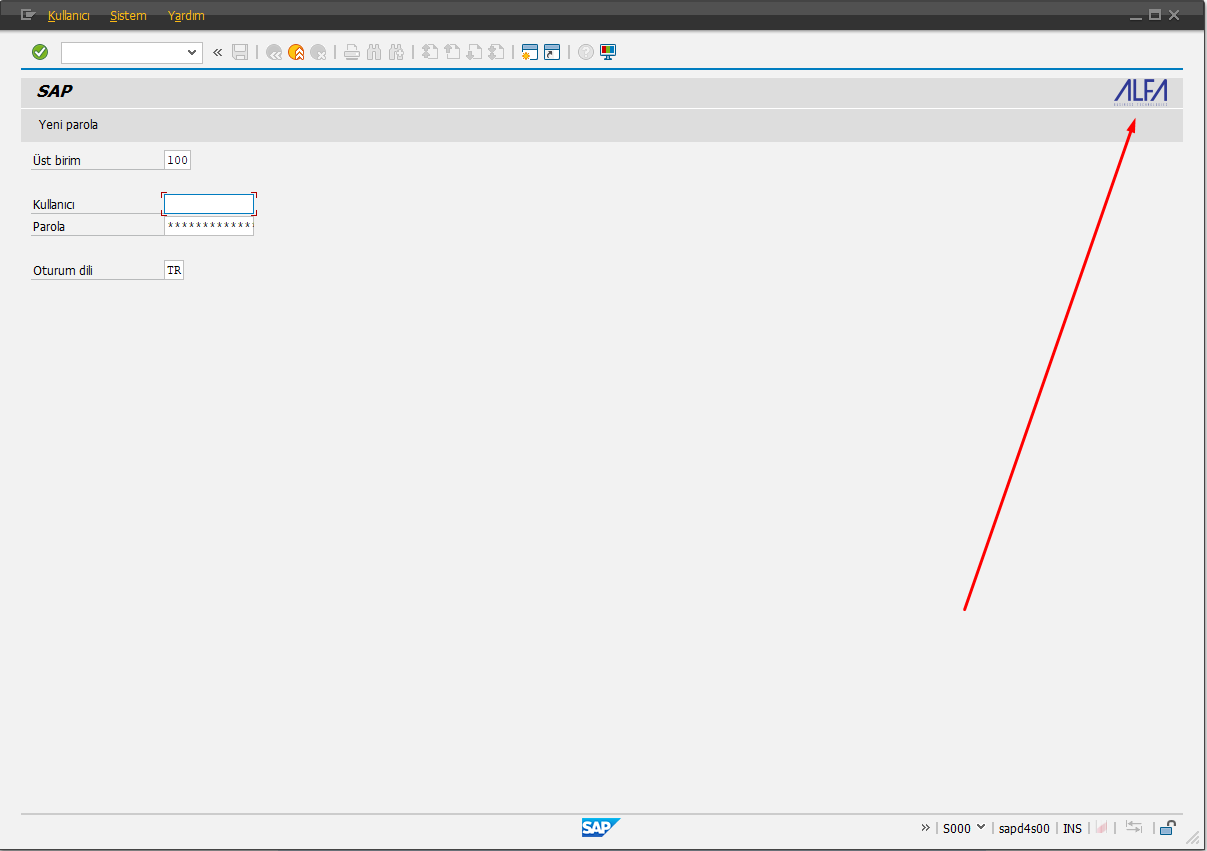Close the SAP window
This screenshot has height=851, width=1207.
[1174, 15]
